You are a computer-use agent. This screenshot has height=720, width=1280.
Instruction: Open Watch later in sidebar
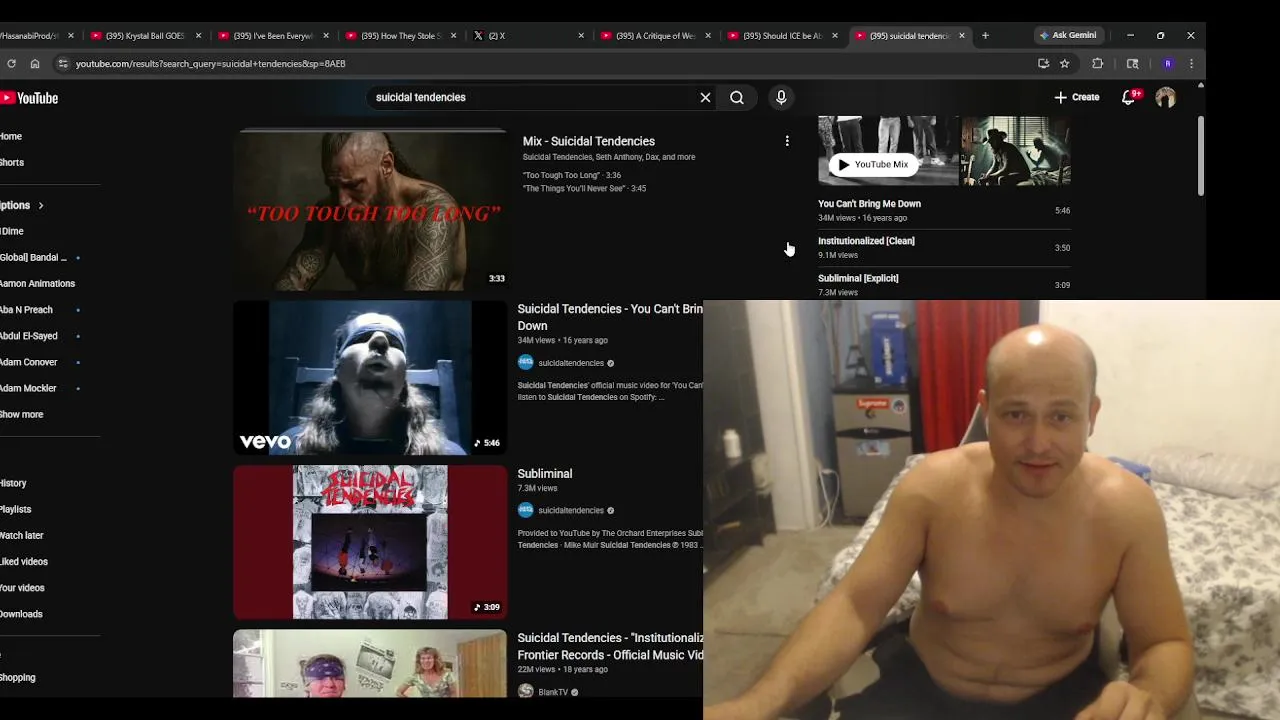click(22, 535)
